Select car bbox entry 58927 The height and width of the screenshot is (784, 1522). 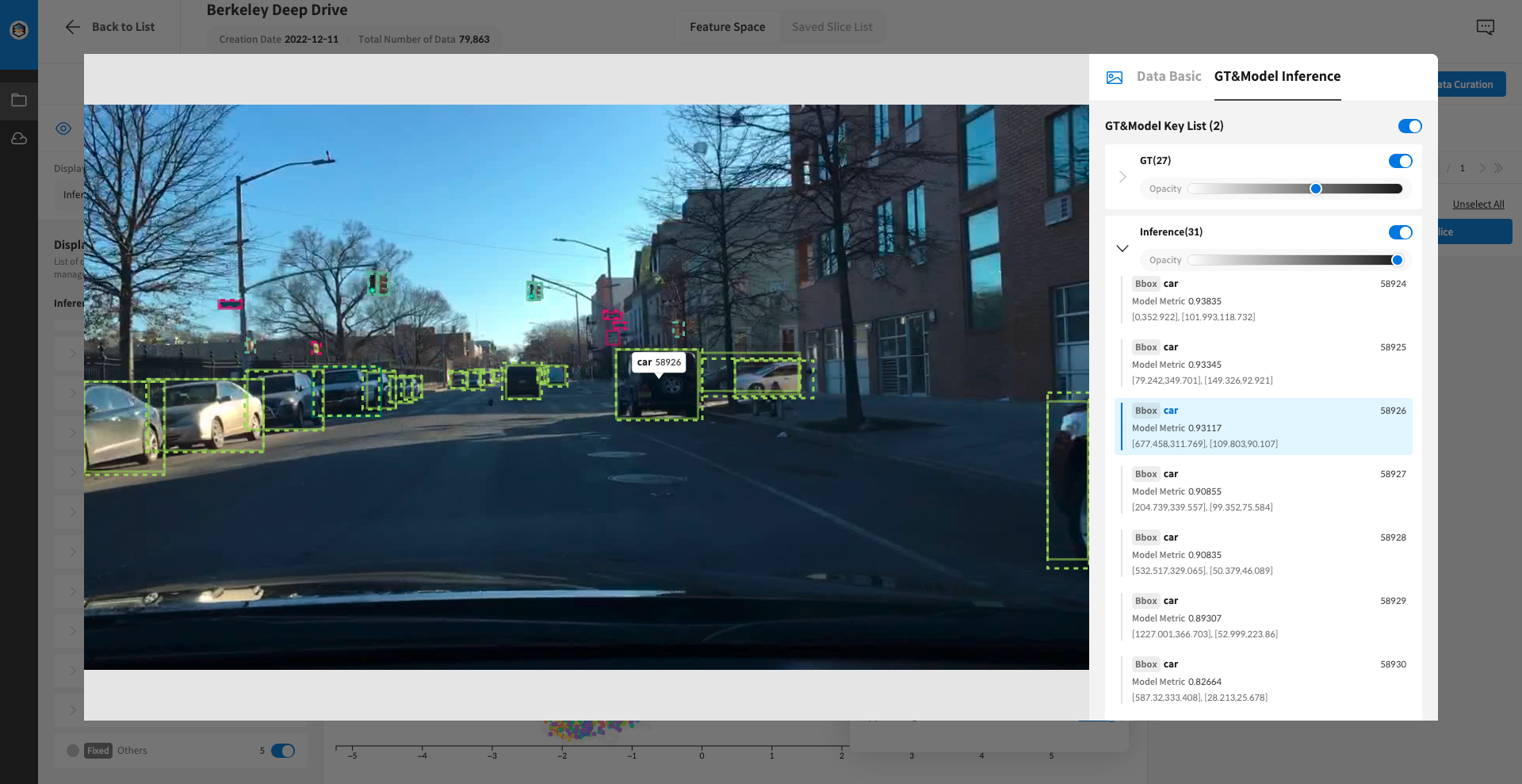1264,490
